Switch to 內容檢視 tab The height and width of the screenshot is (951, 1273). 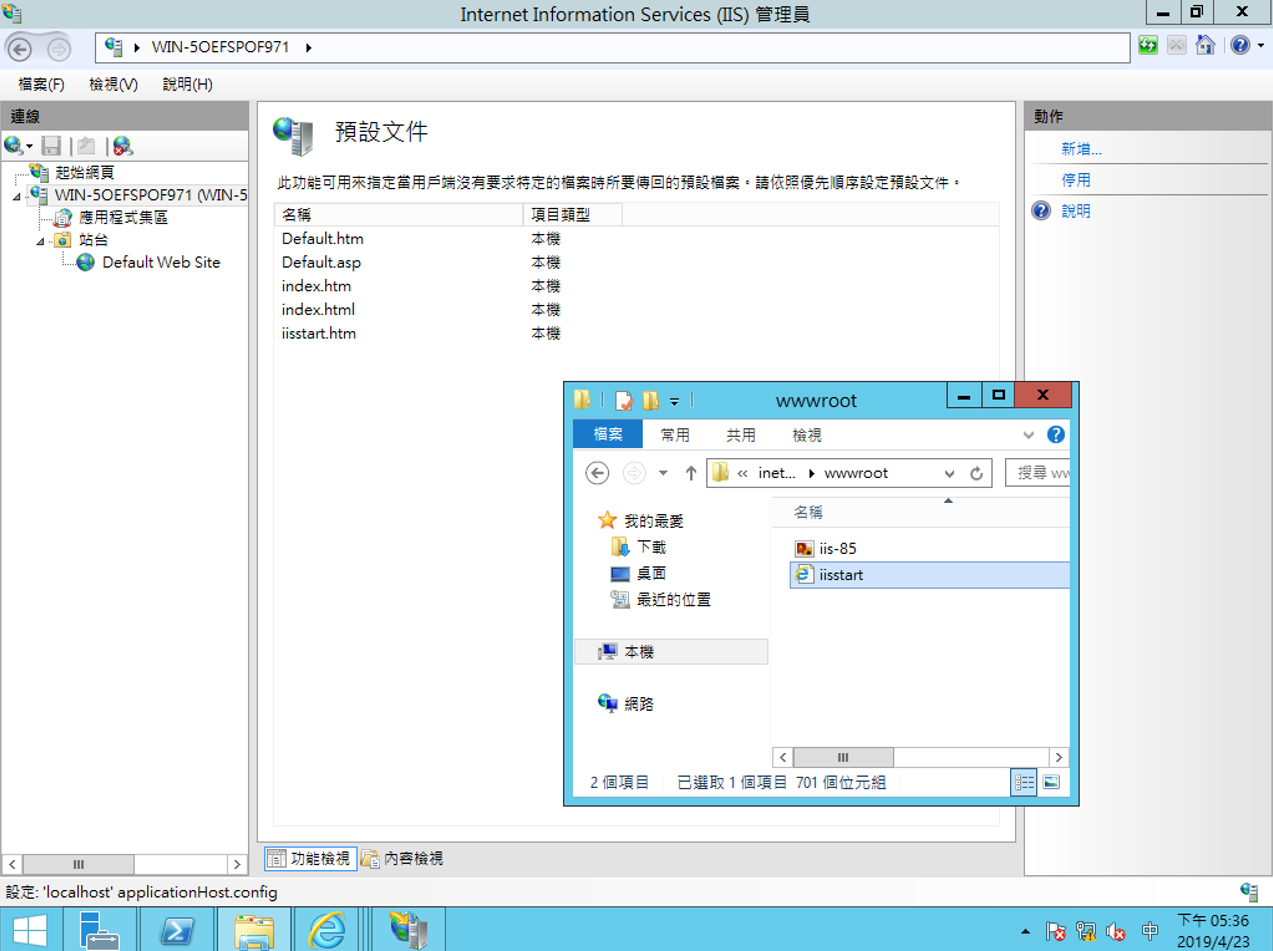(402, 858)
